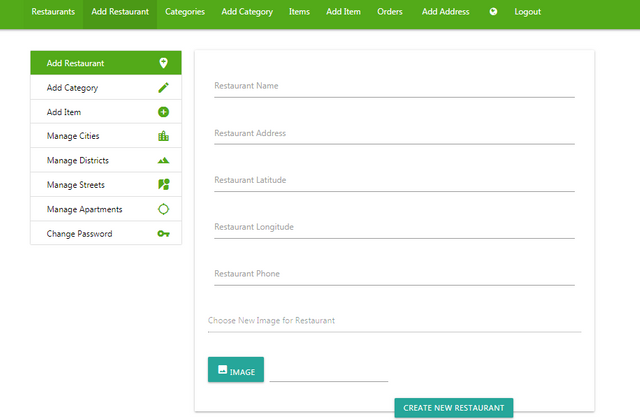Open Add Item in the sidebar
640x420 pixels.
point(106,112)
